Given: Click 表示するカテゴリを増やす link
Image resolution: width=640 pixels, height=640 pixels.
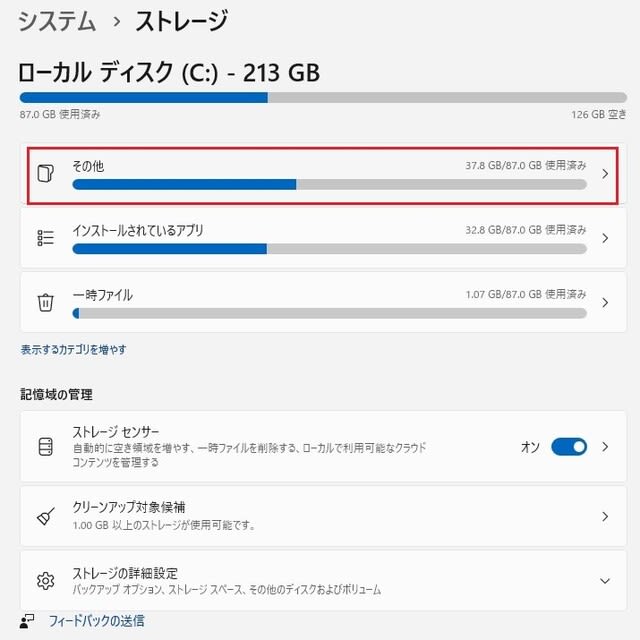Looking at the screenshot, I should (x=73, y=350).
